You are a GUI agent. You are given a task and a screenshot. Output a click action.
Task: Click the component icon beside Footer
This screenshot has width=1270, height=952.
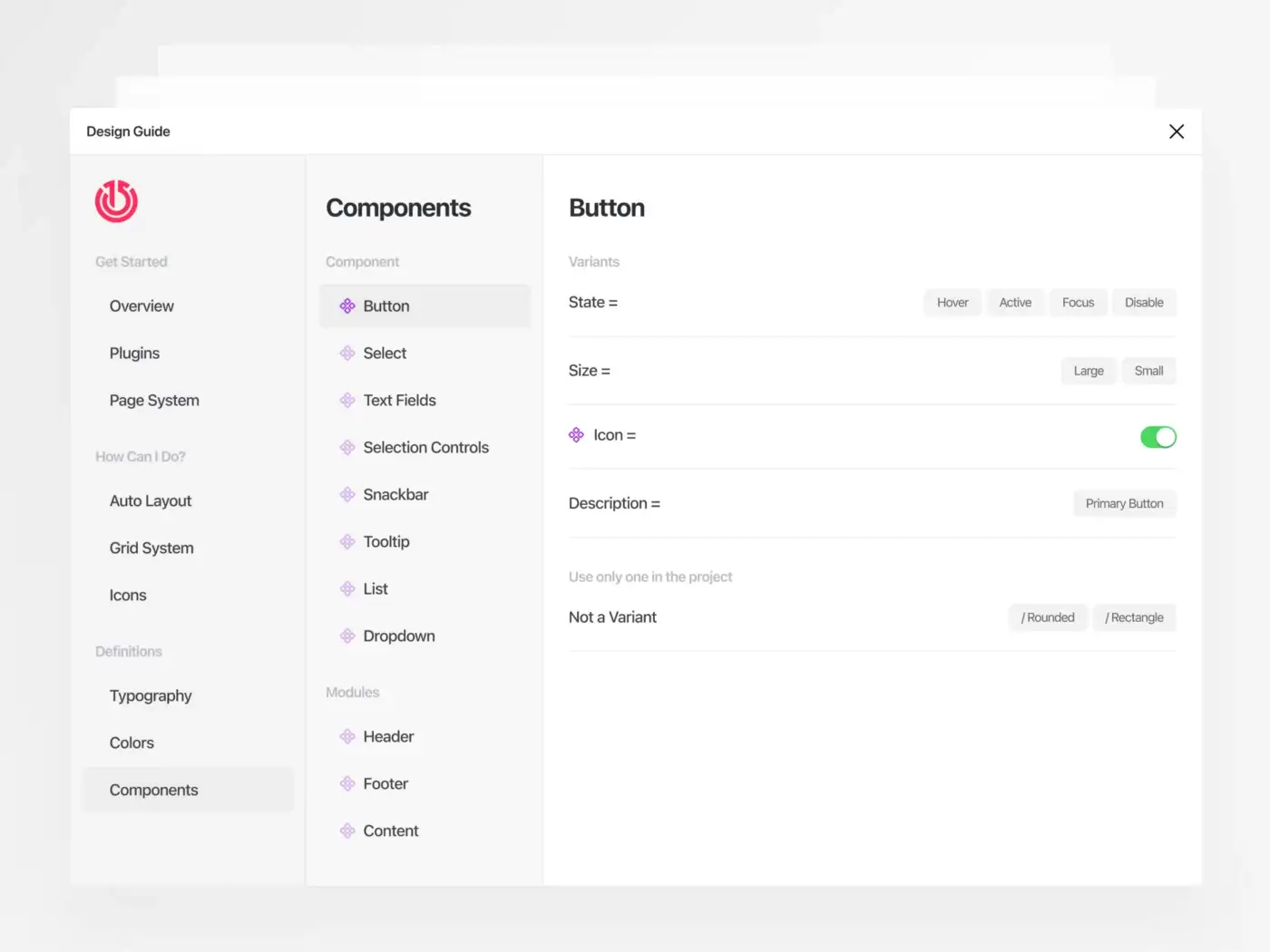[347, 784]
